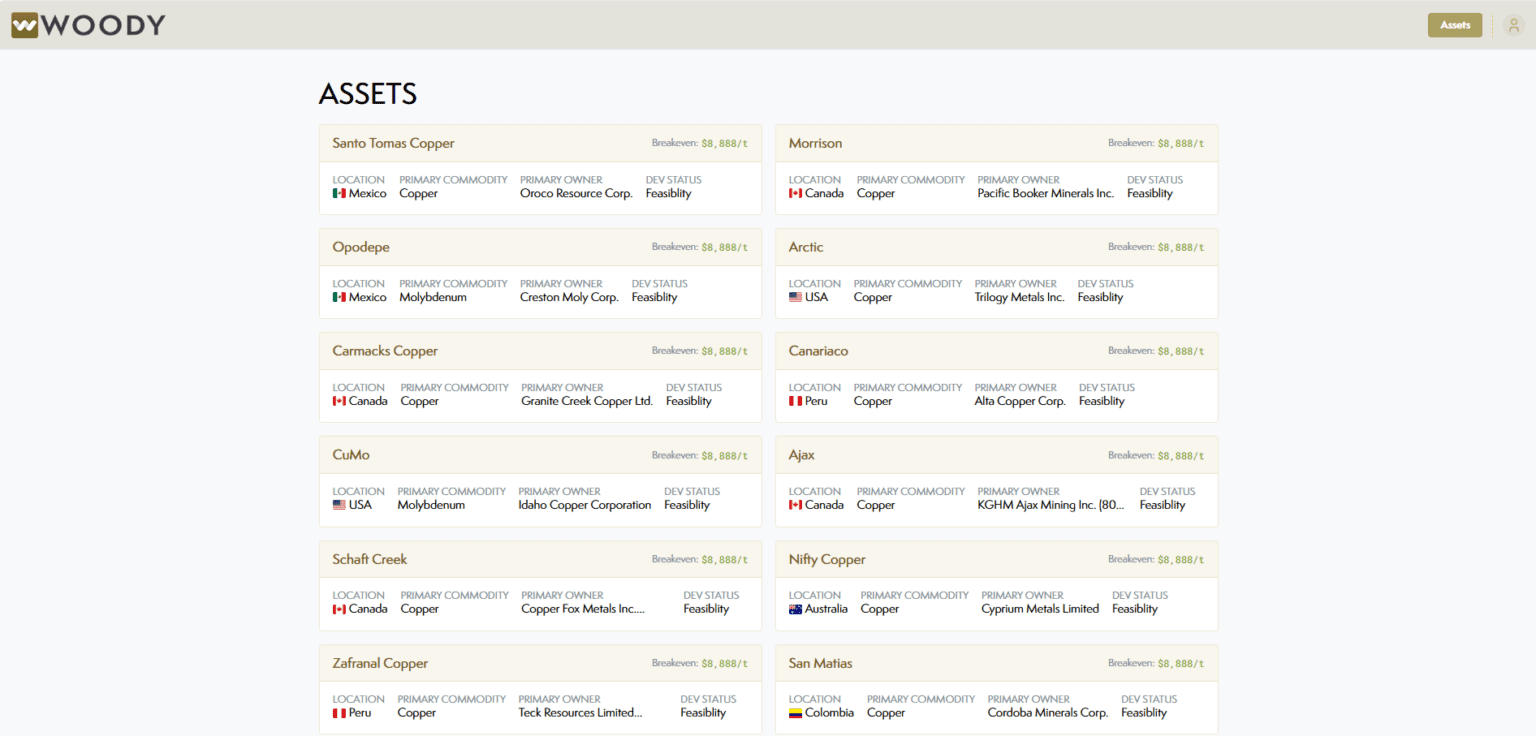Viewport: 1536px width, 736px height.
Task: Open the Zafranal Copper asset
Action: coord(380,663)
